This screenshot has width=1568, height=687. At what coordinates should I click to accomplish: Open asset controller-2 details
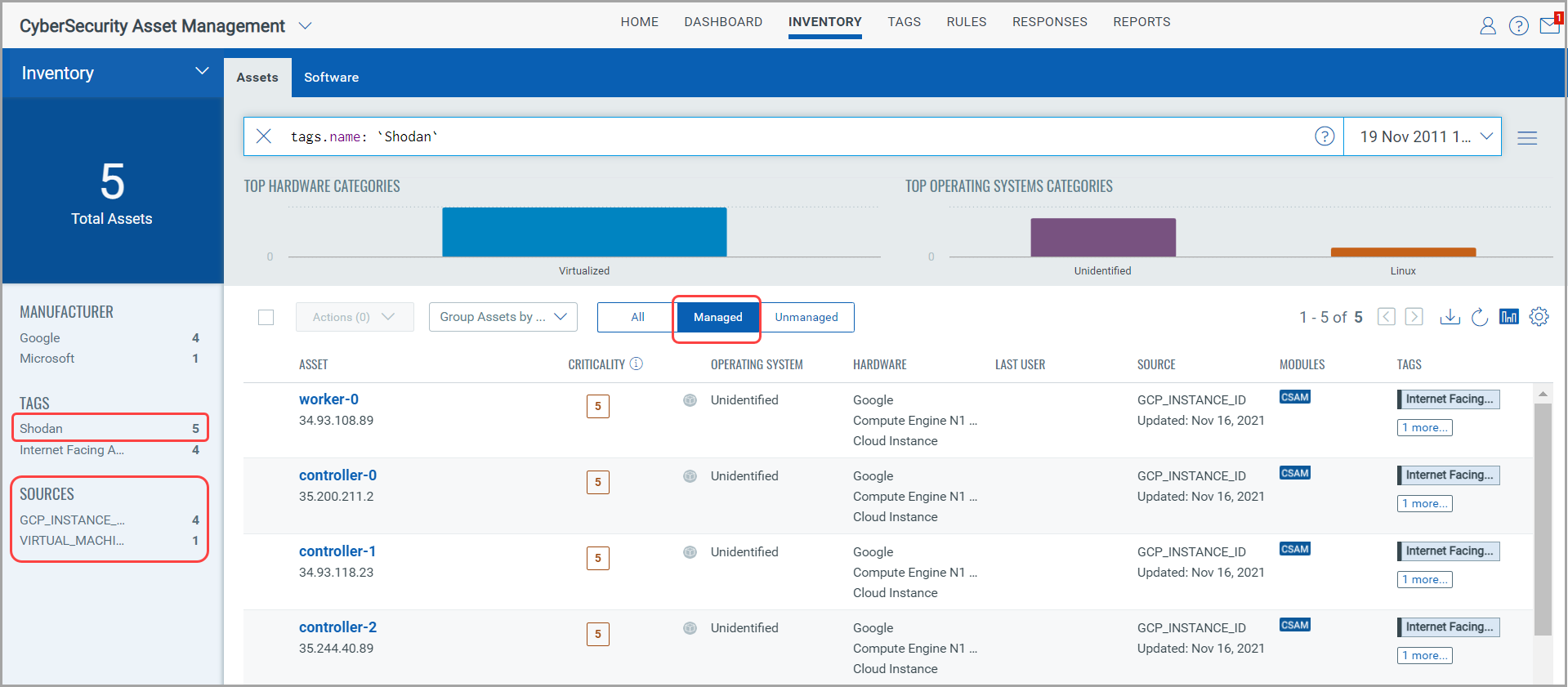pyautogui.click(x=337, y=627)
